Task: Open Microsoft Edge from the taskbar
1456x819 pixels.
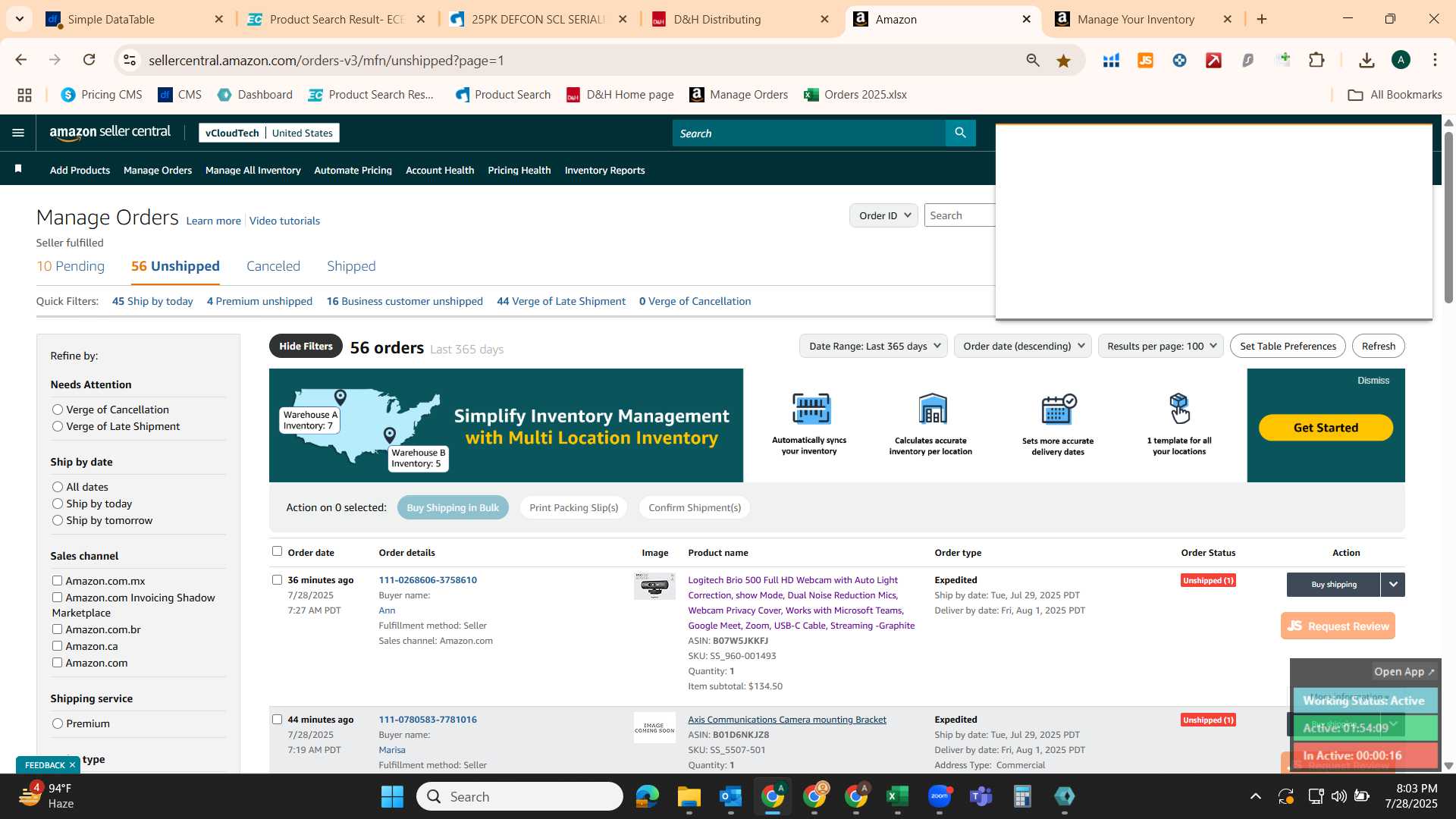Action: 647,796
